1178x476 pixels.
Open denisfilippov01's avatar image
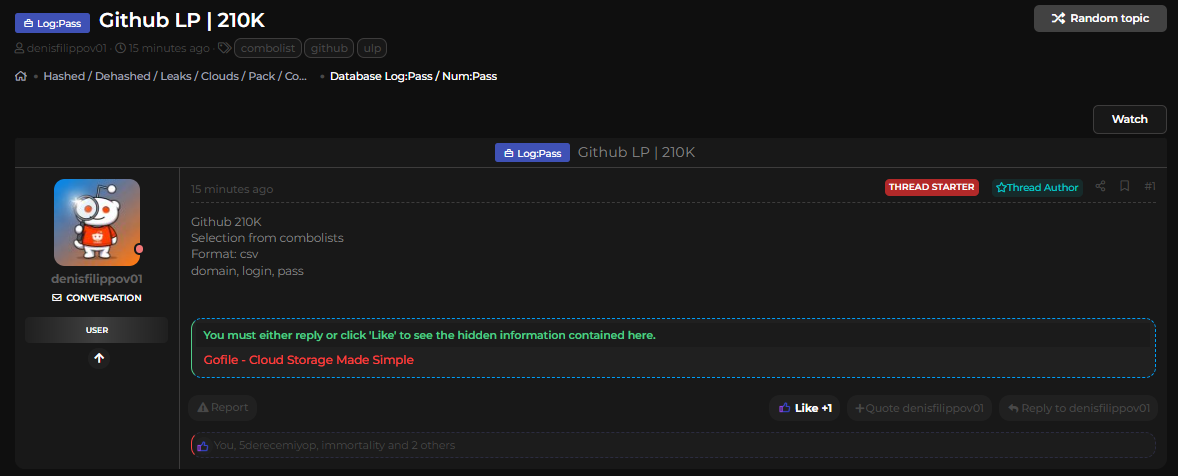point(97,222)
